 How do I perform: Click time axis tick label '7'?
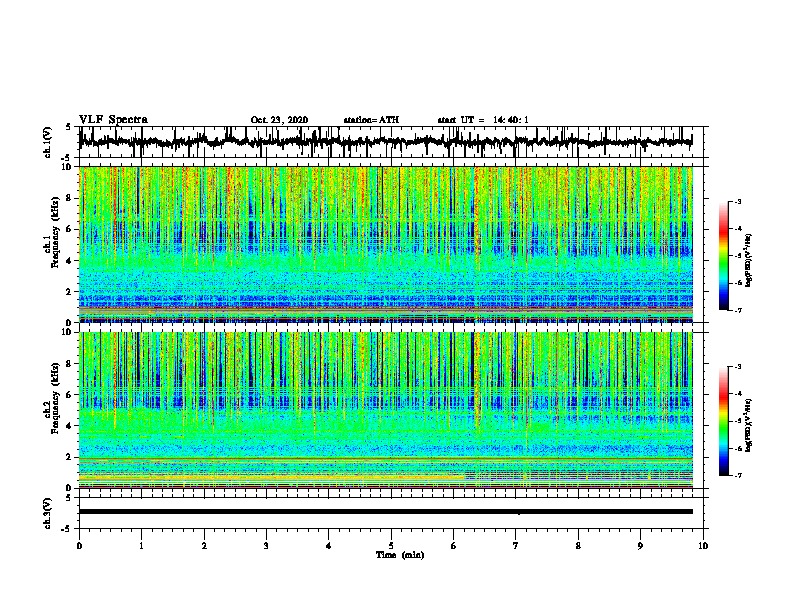point(516,545)
